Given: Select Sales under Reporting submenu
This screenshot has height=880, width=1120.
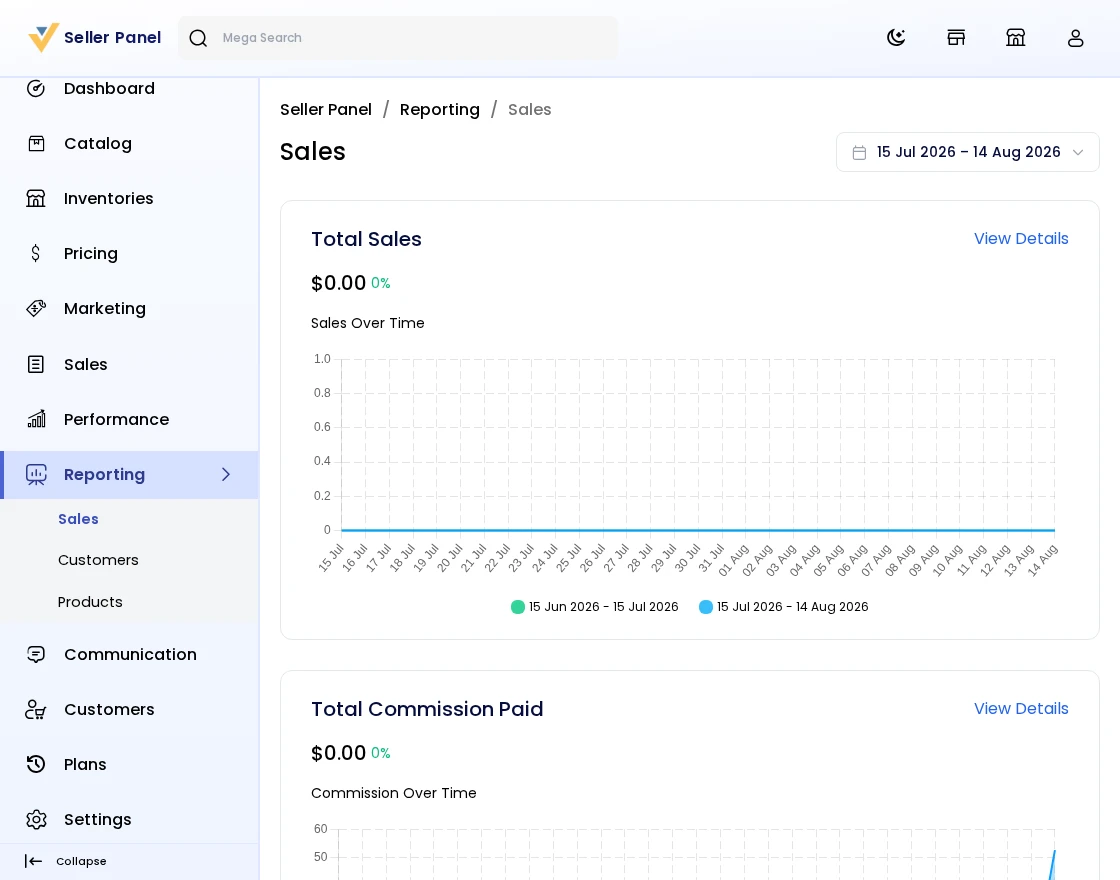Looking at the screenshot, I should coord(78,519).
